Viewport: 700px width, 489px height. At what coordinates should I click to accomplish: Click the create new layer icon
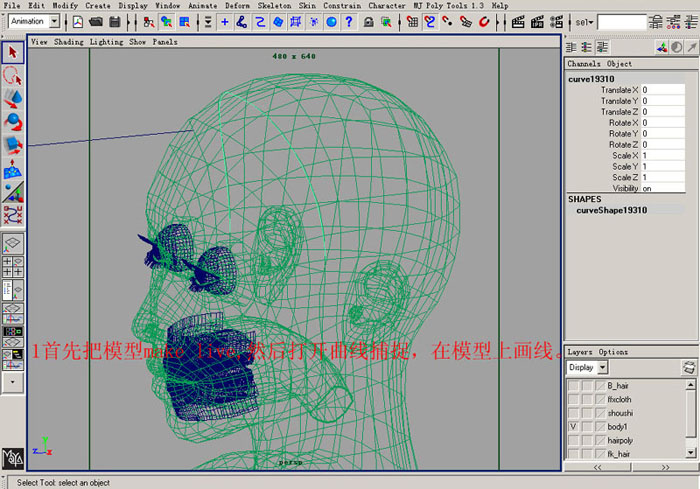point(689,367)
